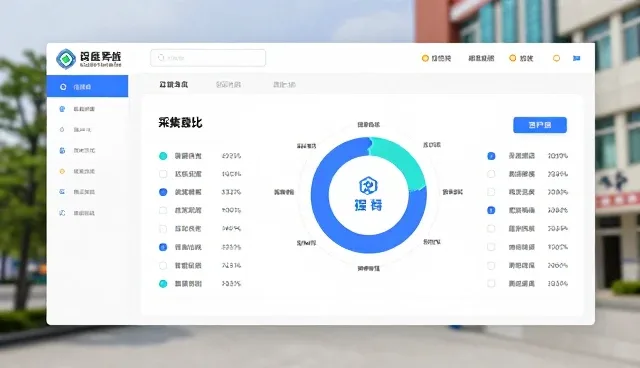Screen dimensions: 640x368
Task: Toggle the empty marker in the left list's second row
Action: pos(163,174)
